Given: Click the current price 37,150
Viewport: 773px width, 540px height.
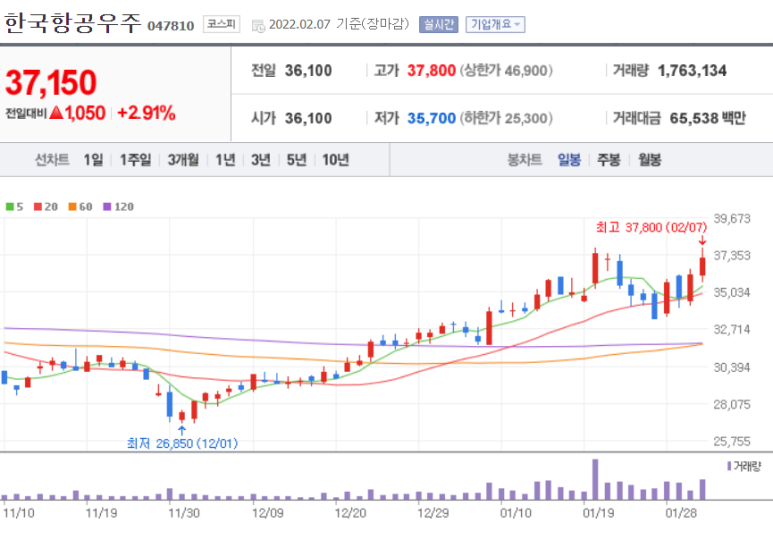Looking at the screenshot, I should (51, 82).
